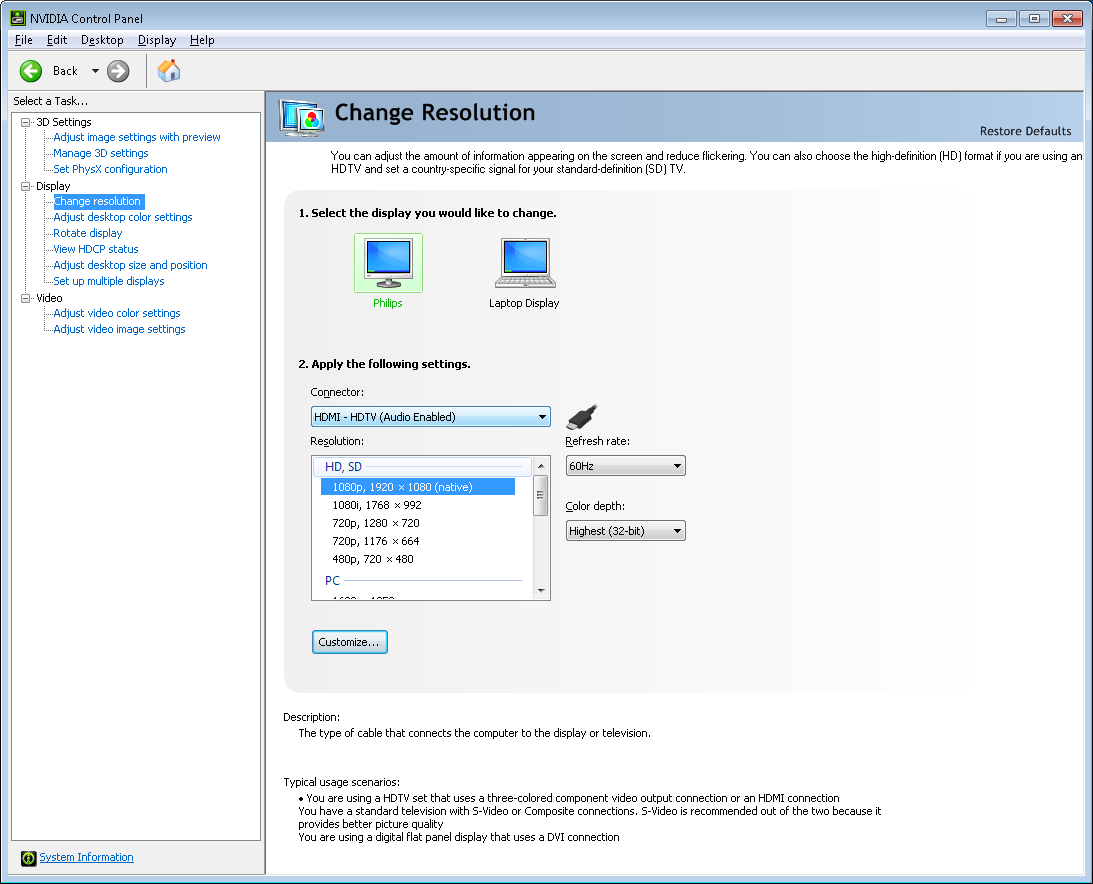Open the Connector dropdown

(430, 417)
